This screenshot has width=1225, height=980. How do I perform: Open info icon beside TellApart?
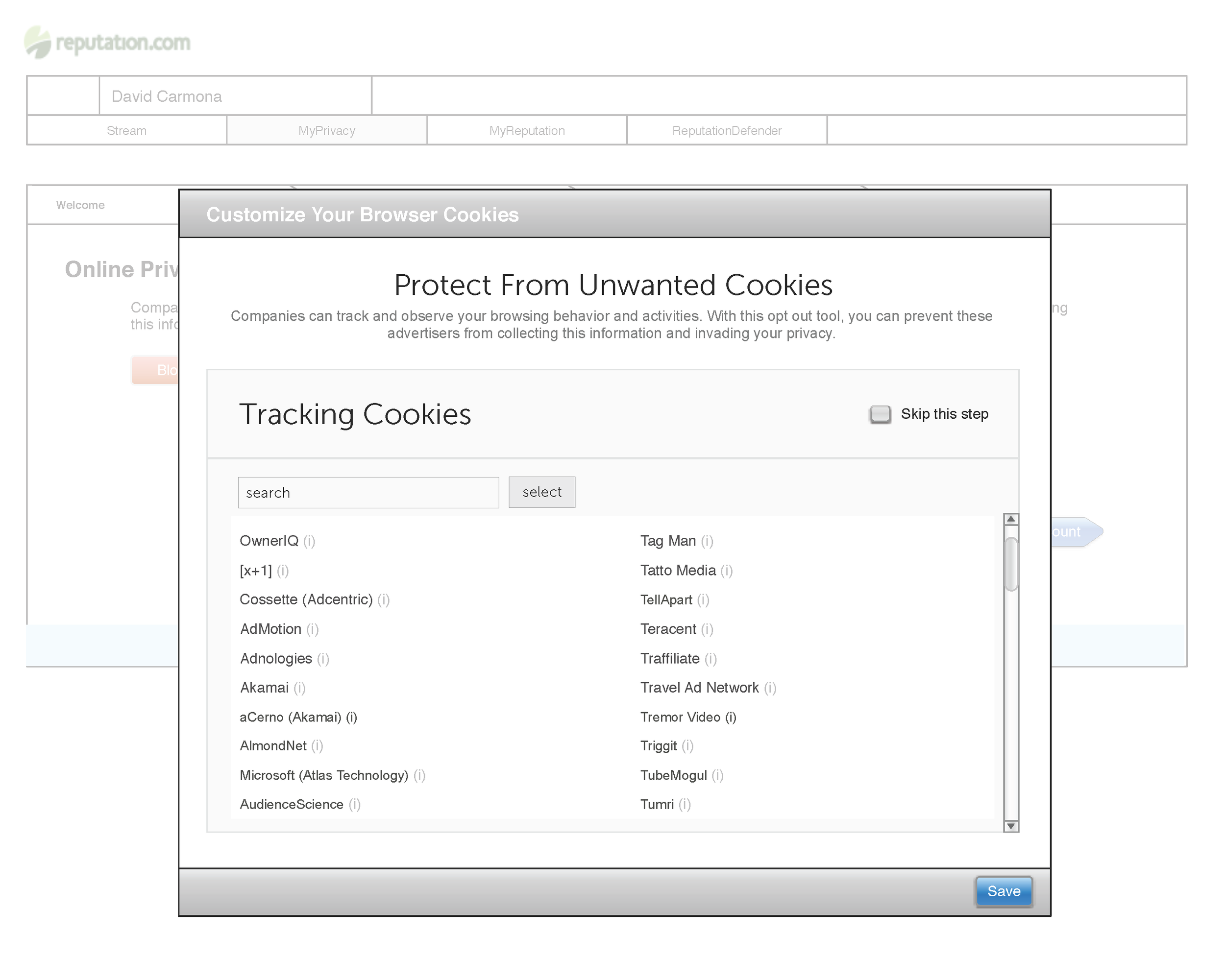tap(704, 600)
